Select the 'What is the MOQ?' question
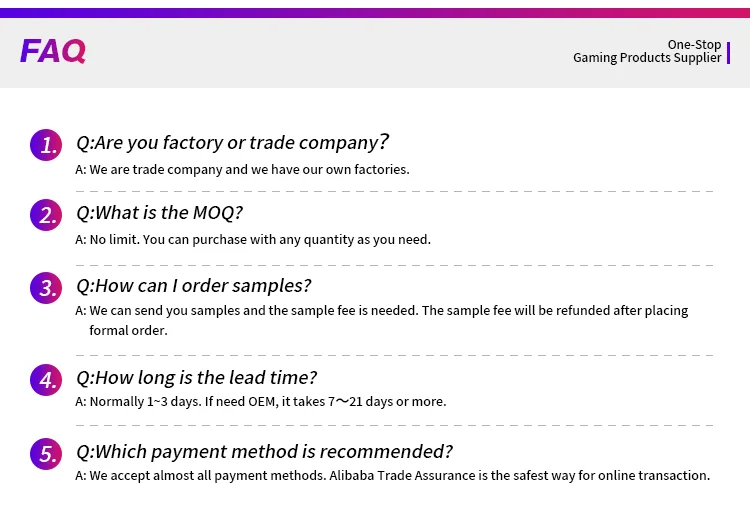Image resolution: width=750 pixels, height=506 pixels. [160, 212]
